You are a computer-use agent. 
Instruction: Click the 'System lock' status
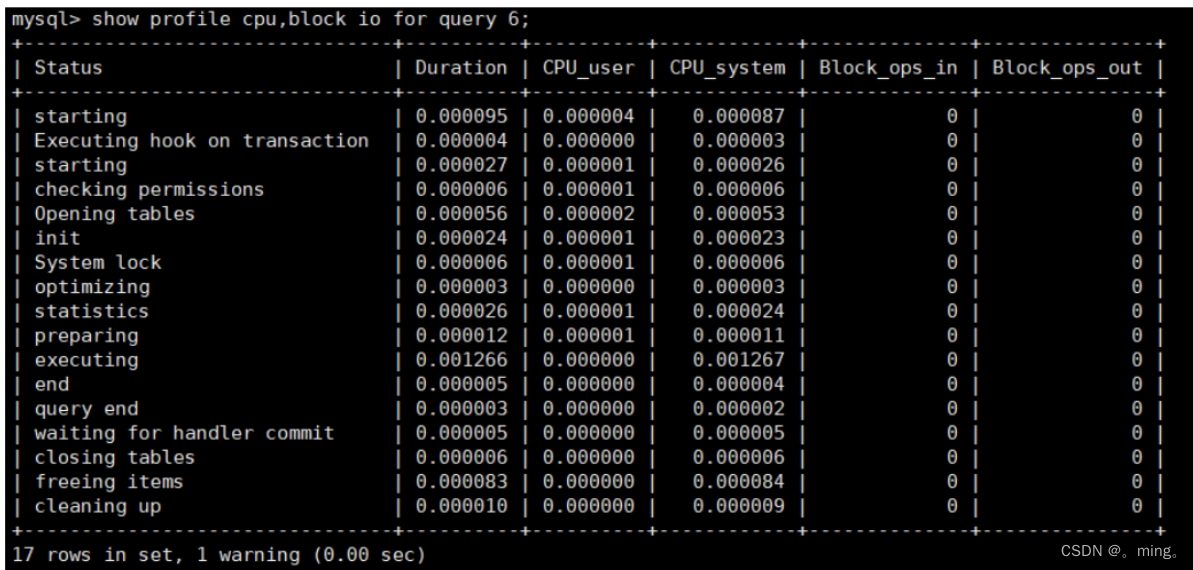pyautogui.click(x=97, y=263)
